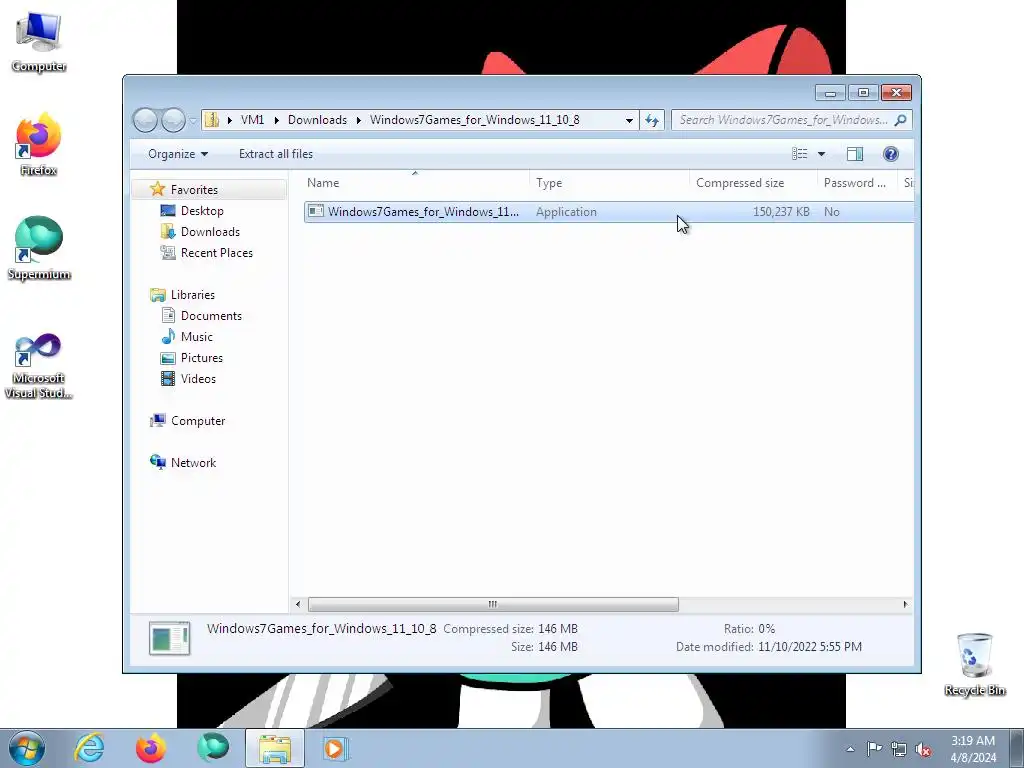Click the Windows Start orb

click(x=27, y=748)
